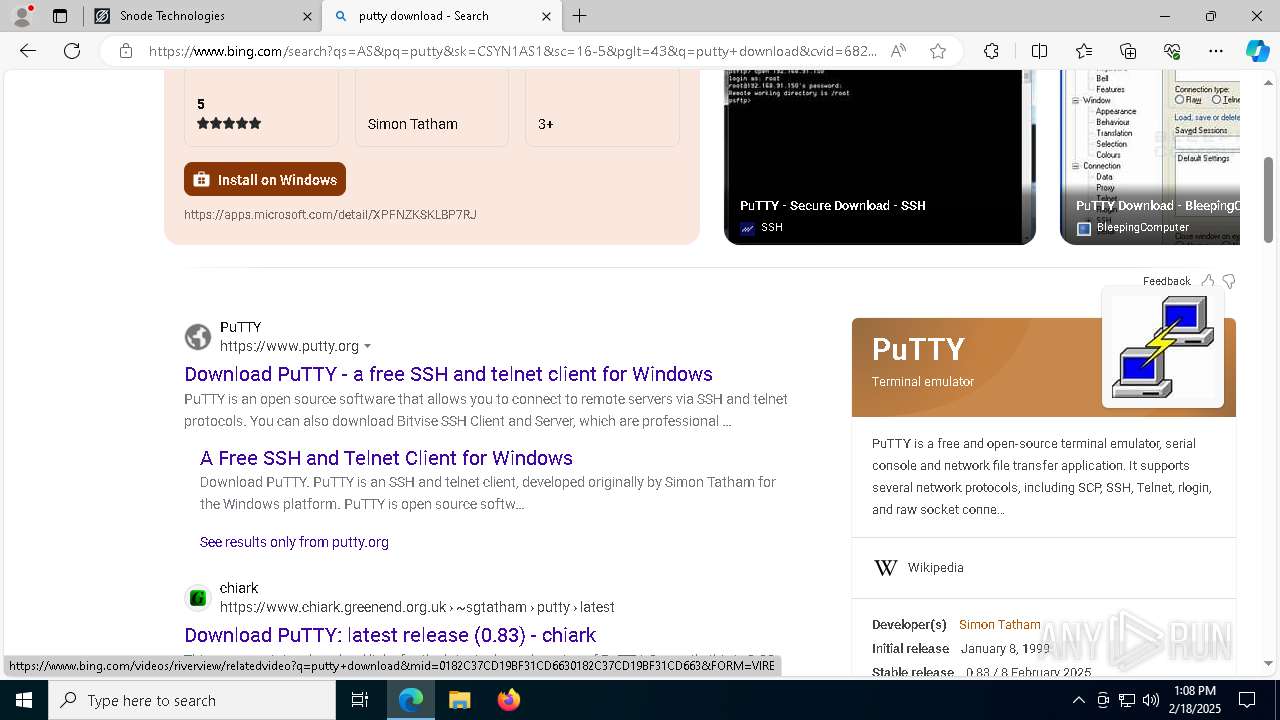The height and width of the screenshot is (720, 1280).
Task: Click the 3+ age rating card
Action: pos(602,108)
